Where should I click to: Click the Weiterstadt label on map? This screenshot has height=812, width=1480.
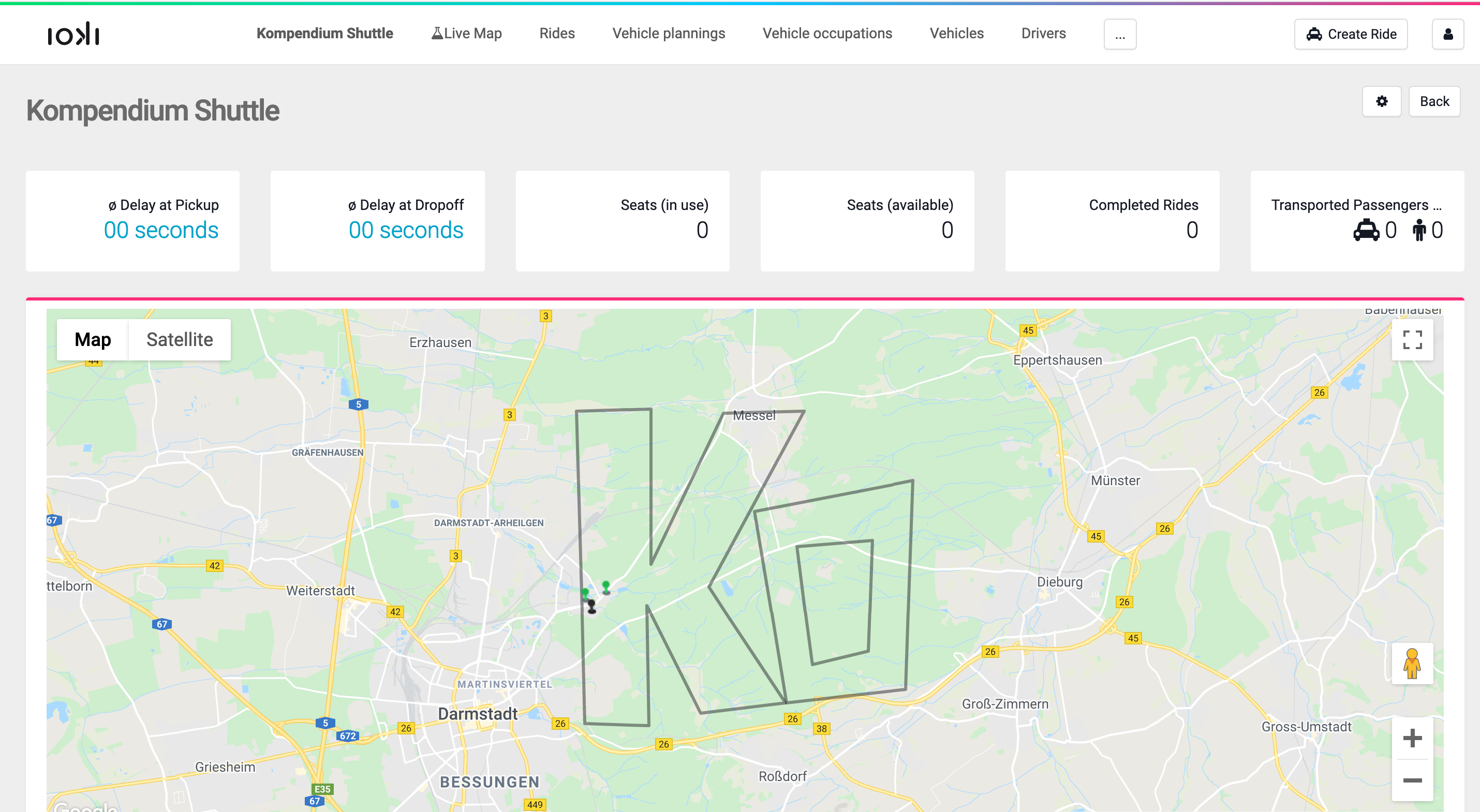(320, 590)
